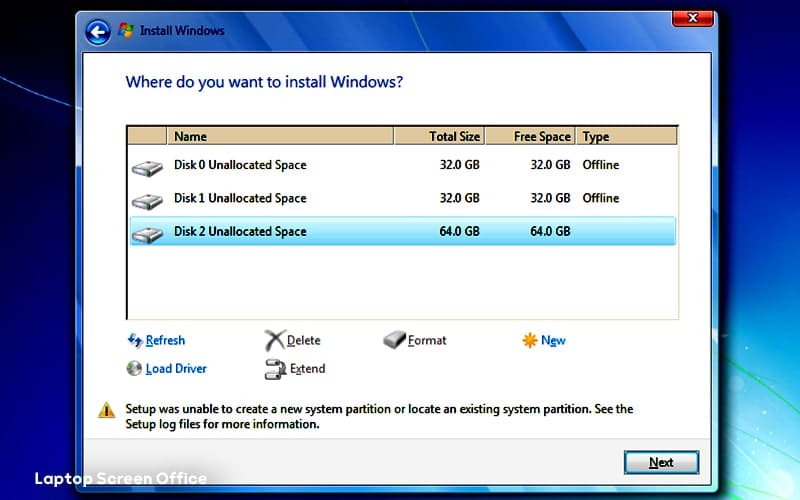Go back using the blue arrow button
The width and height of the screenshot is (800, 500).
(x=97, y=33)
